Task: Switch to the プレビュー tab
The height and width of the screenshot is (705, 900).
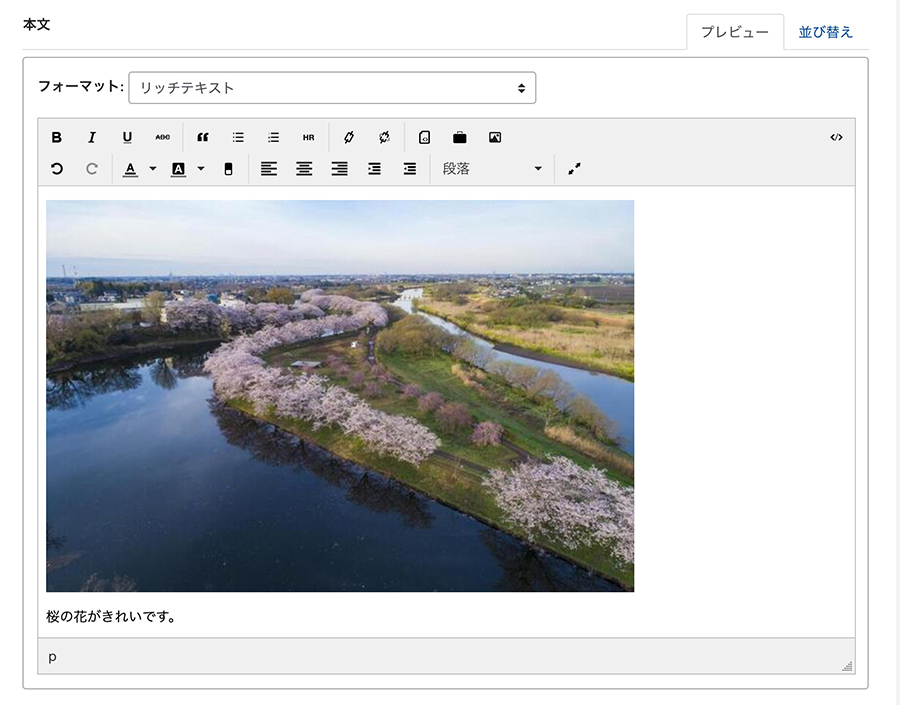Action: click(735, 32)
